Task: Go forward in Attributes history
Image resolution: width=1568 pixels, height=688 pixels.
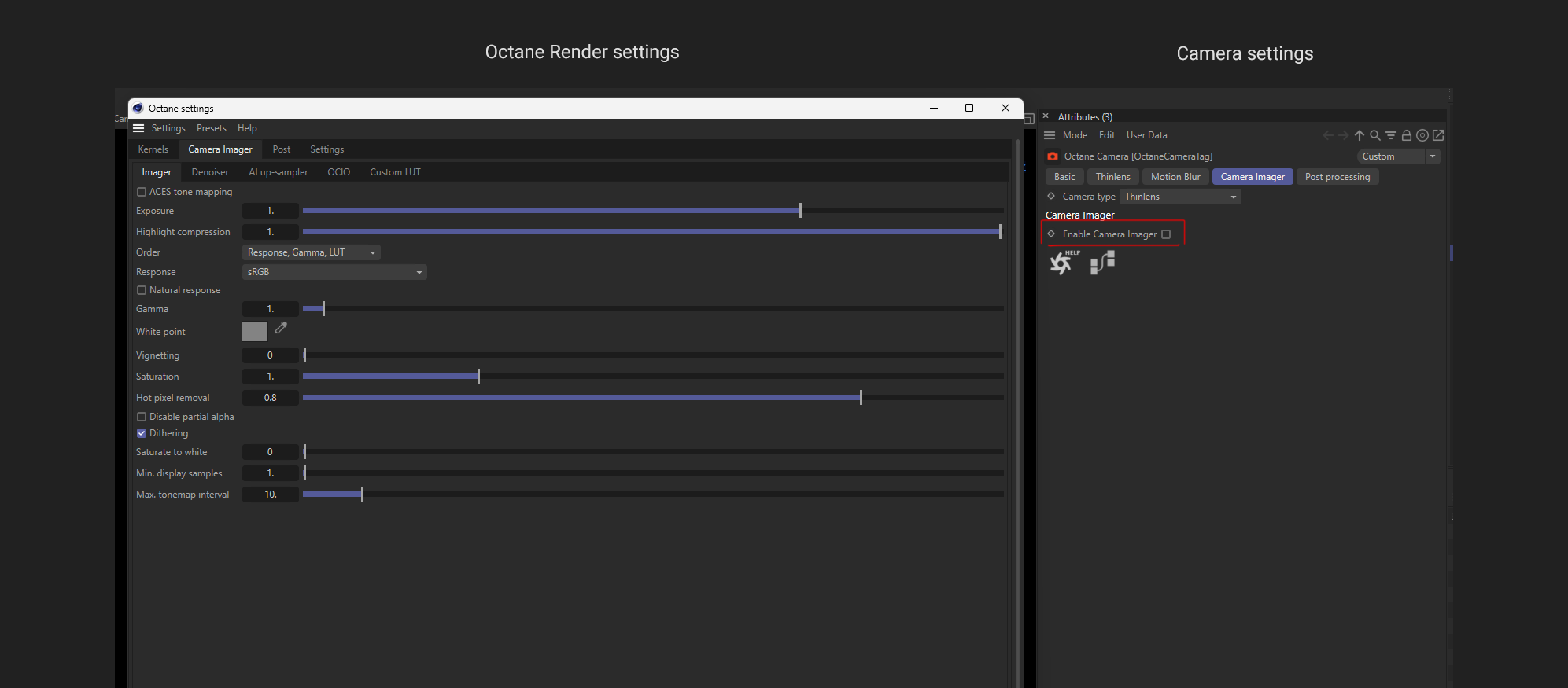Action: pos(1344,135)
